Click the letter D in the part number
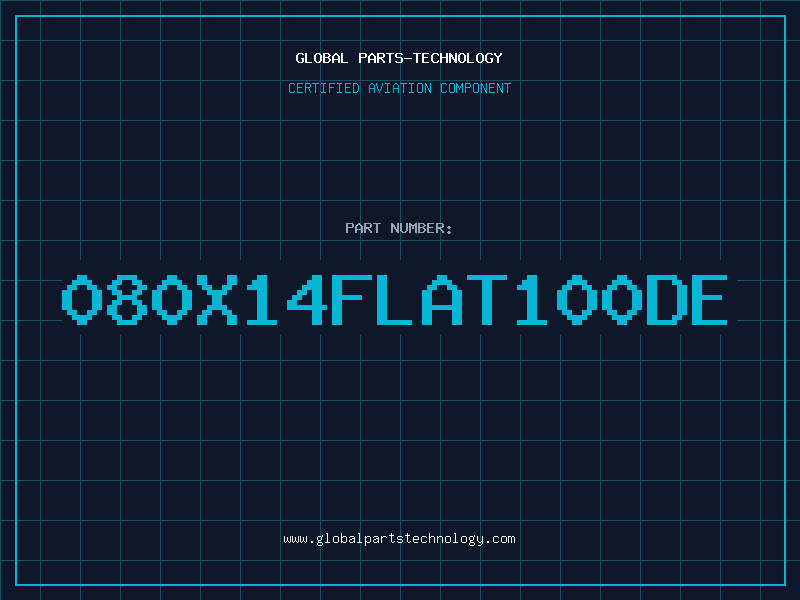Screen dimensions: 800x600 click(x=666, y=299)
